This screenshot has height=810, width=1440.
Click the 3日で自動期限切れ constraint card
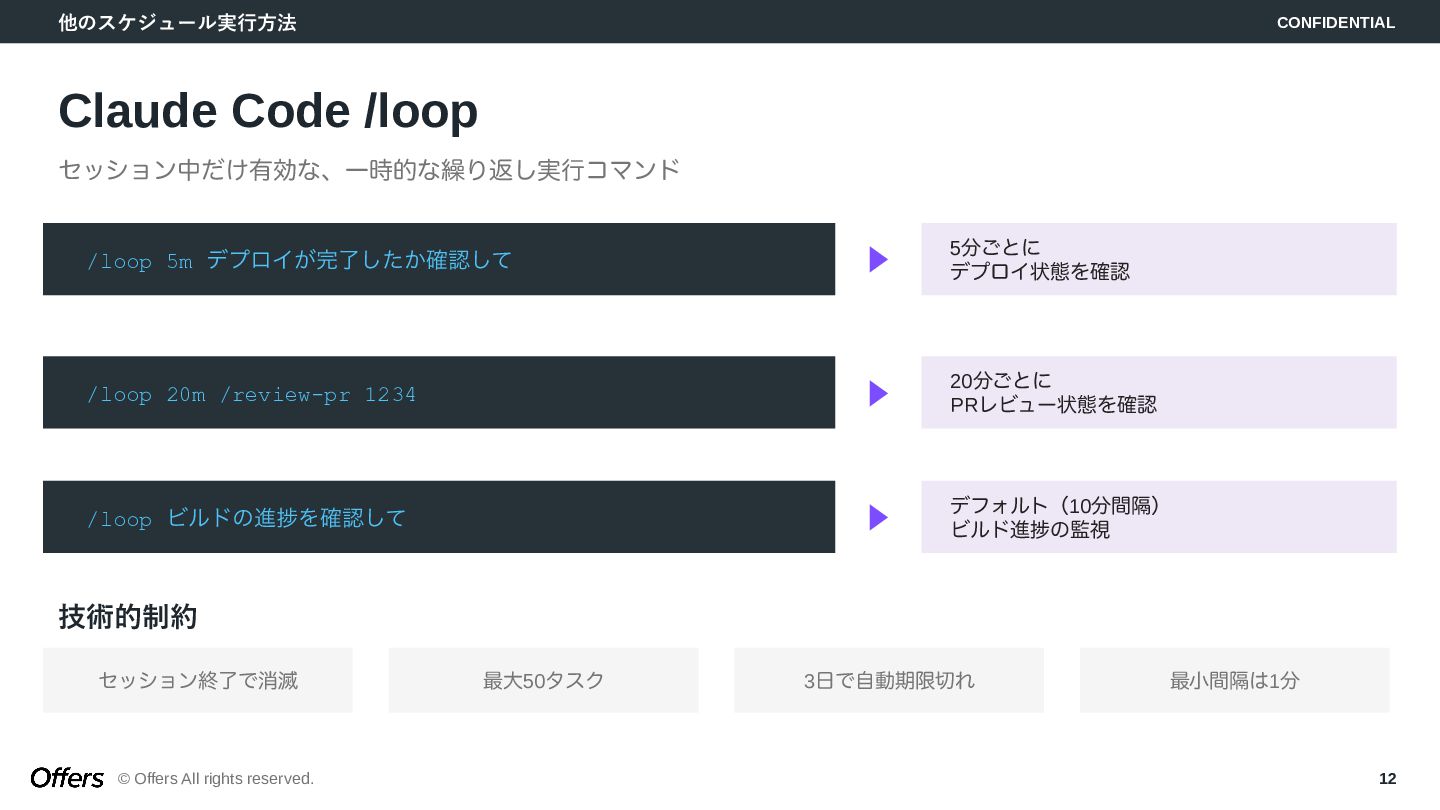pos(889,680)
